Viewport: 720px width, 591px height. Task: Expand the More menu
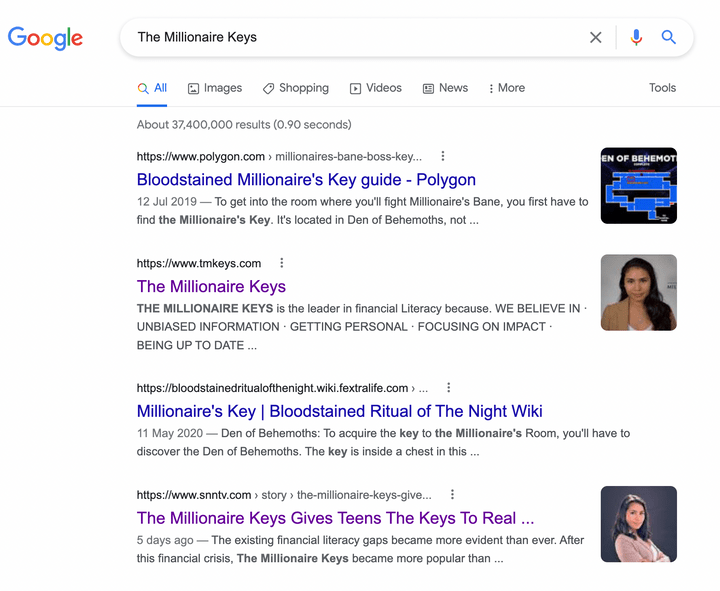tap(507, 88)
